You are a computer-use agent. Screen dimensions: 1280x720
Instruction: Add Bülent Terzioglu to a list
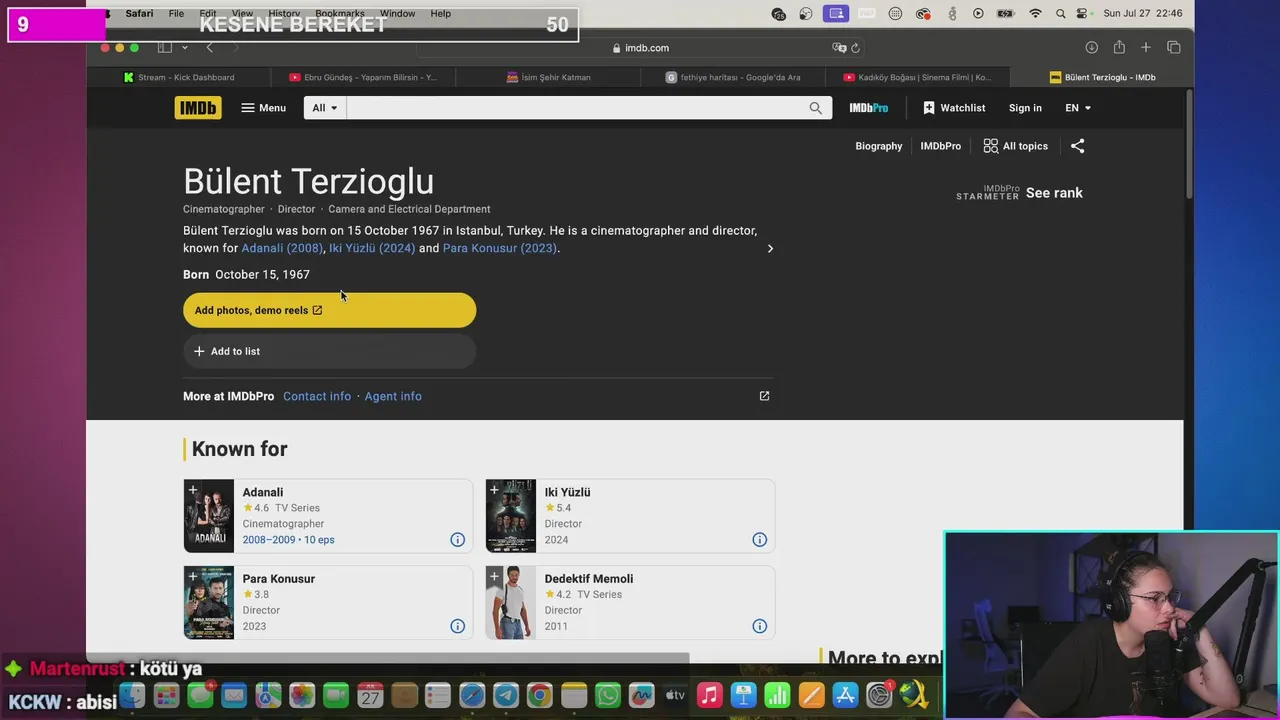tap(329, 351)
